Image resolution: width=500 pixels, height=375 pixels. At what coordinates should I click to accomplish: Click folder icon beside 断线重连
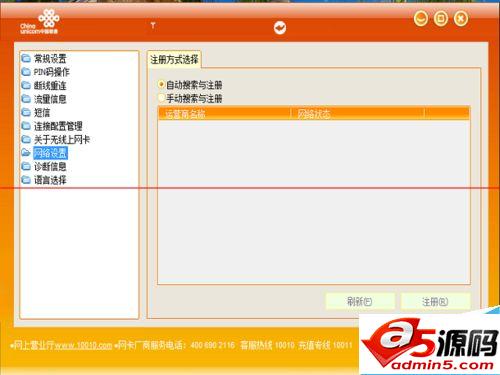26,86
